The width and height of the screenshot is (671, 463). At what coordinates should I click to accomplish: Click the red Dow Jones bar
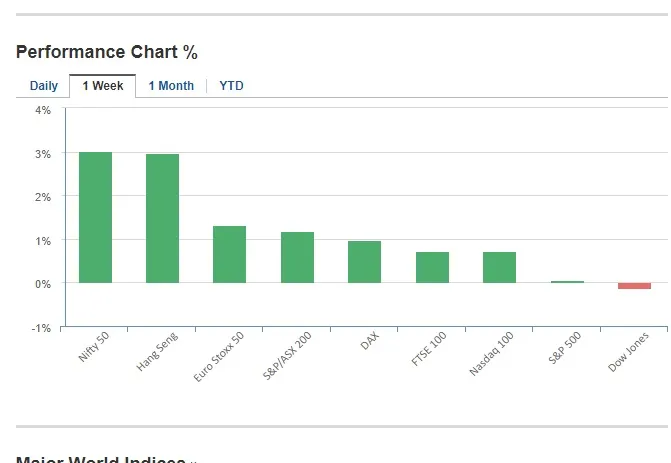634,286
